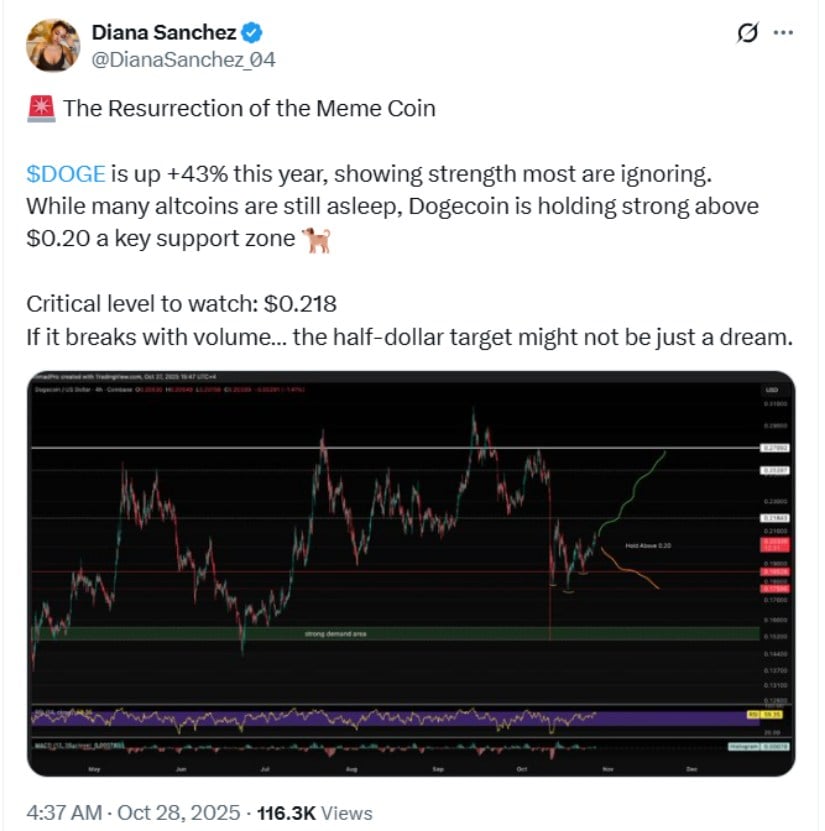Screen dimensions: 825x831
Task: Click the red siren emoji
Action: point(42,109)
